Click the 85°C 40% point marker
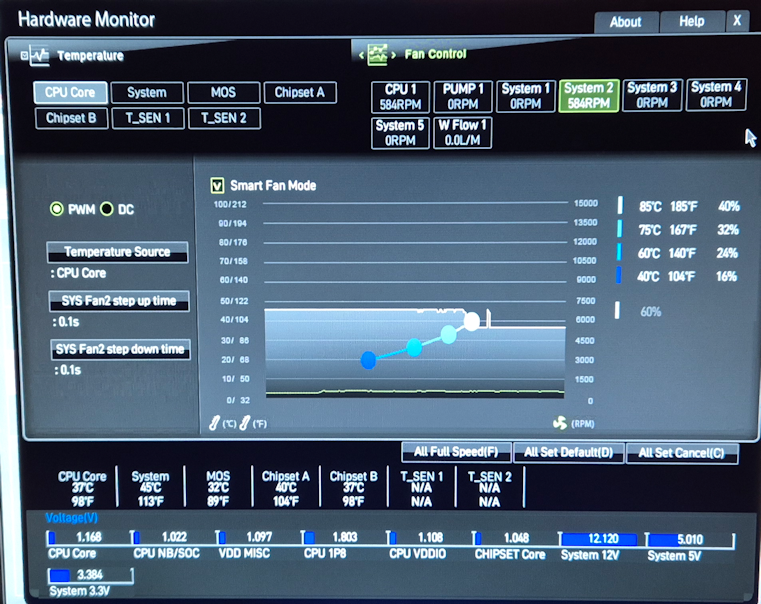The width and height of the screenshot is (761, 604). pyautogui.click(x=620, y=205)
